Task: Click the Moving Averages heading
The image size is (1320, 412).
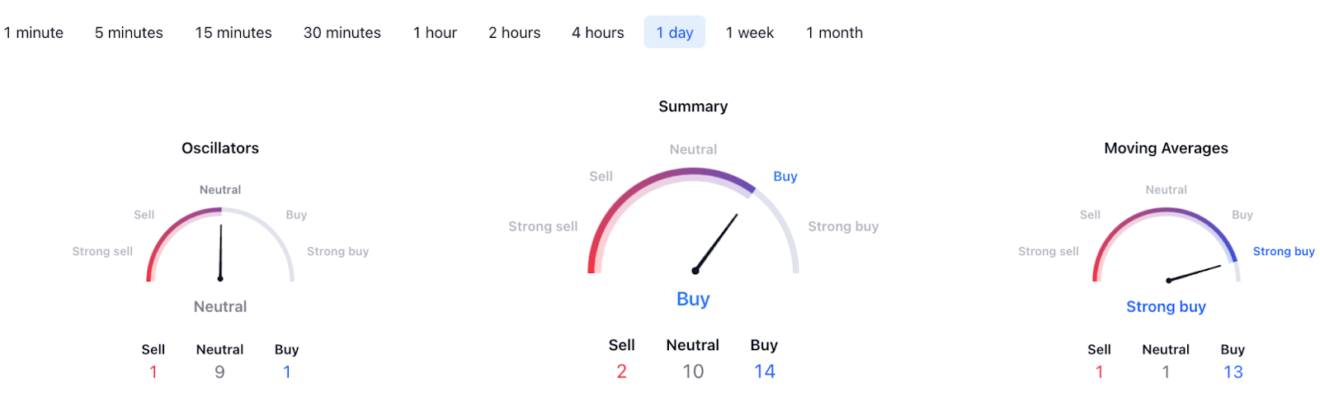Action: pyautogui.click(x=1166, y=148)
